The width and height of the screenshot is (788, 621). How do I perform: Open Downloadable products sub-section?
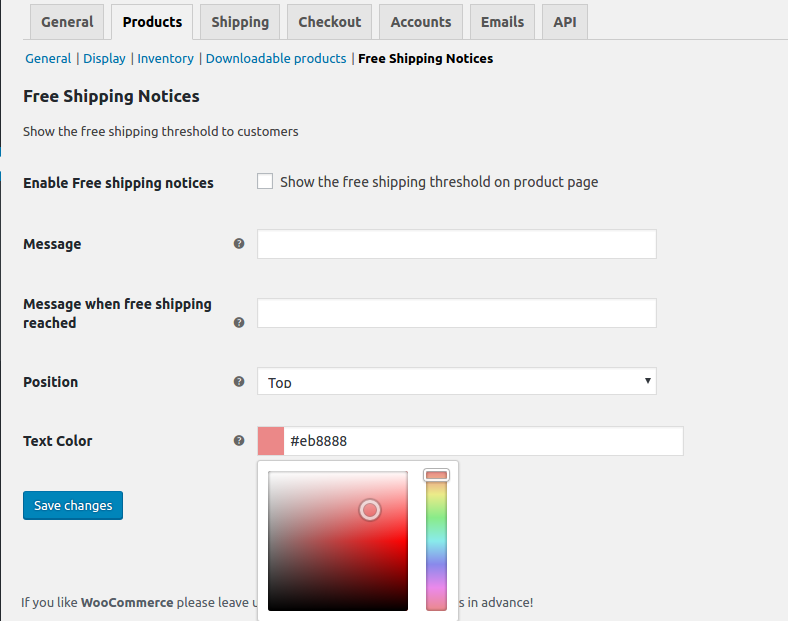(276, 58)
